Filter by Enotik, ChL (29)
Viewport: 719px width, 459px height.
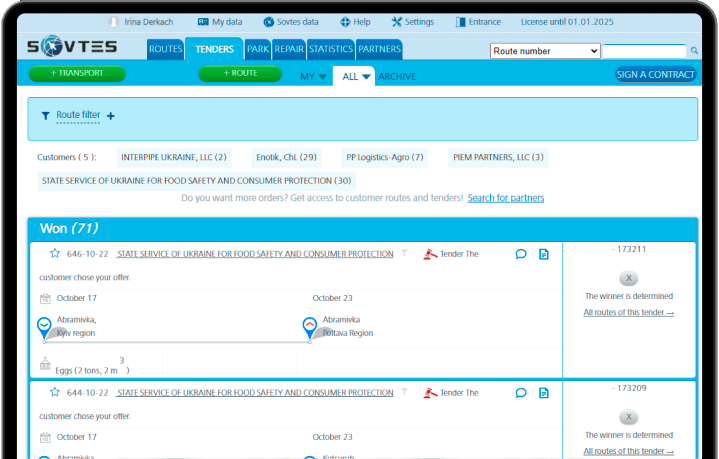pyautogui.click(x=286, y=157)
